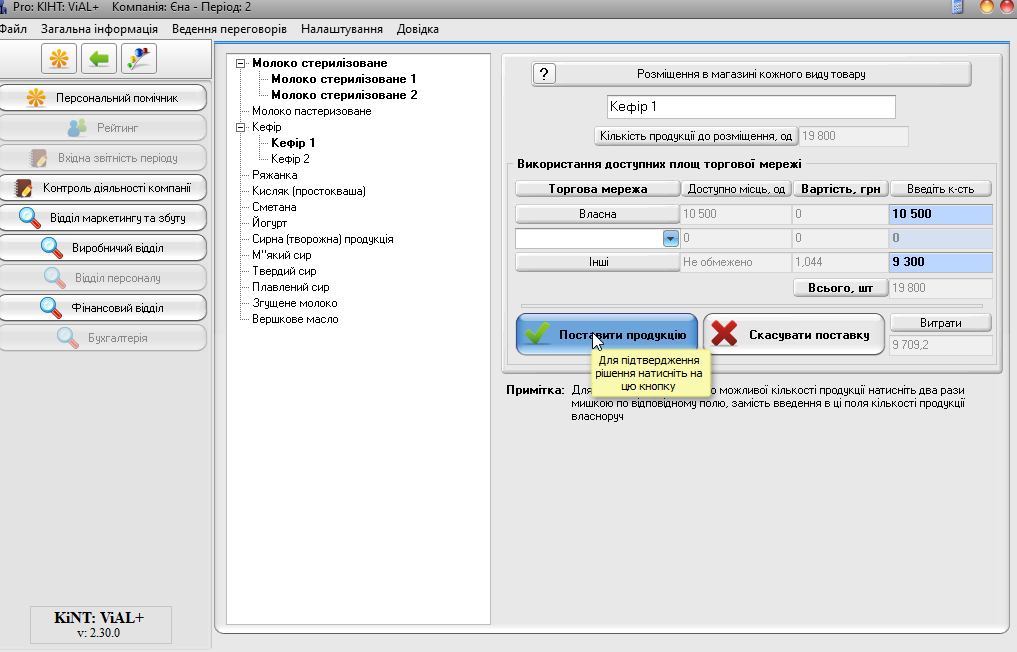The image size is (1017, 652).
Task: Select Йогурт in product tree
Action: (x=269, y=223)
